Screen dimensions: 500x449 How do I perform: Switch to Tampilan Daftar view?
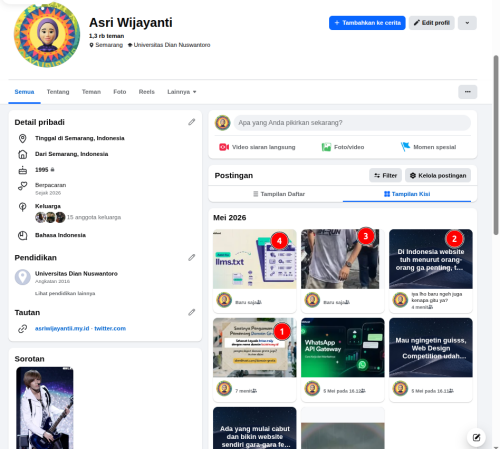click(279, 194)
